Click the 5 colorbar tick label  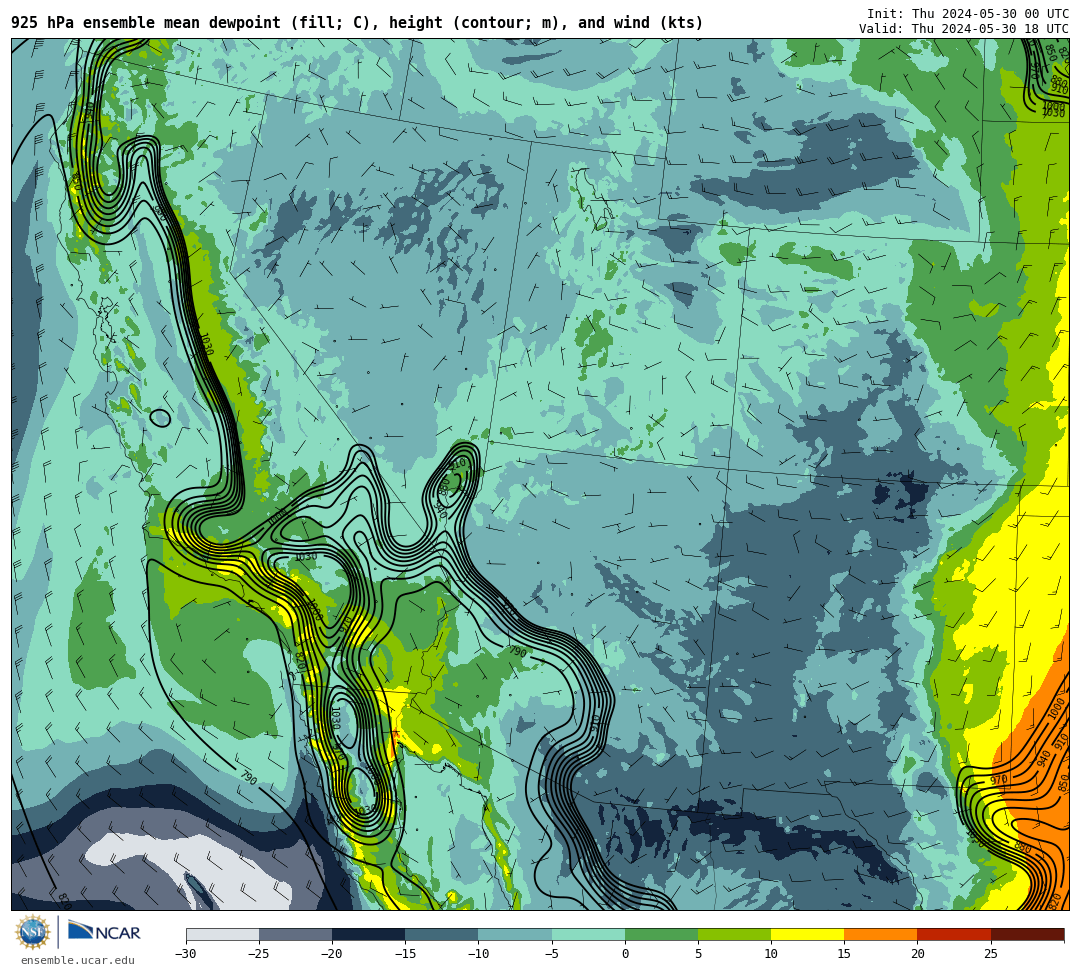698,954
